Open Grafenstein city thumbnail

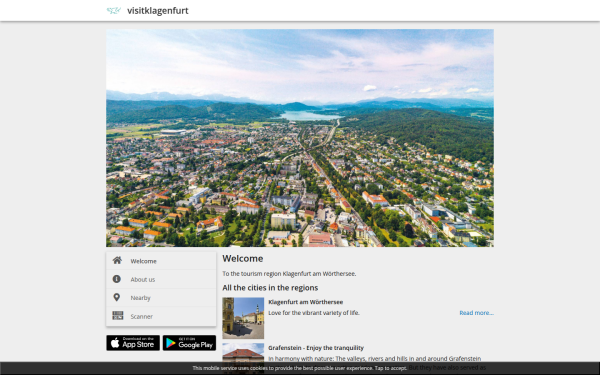click(243, 353)
